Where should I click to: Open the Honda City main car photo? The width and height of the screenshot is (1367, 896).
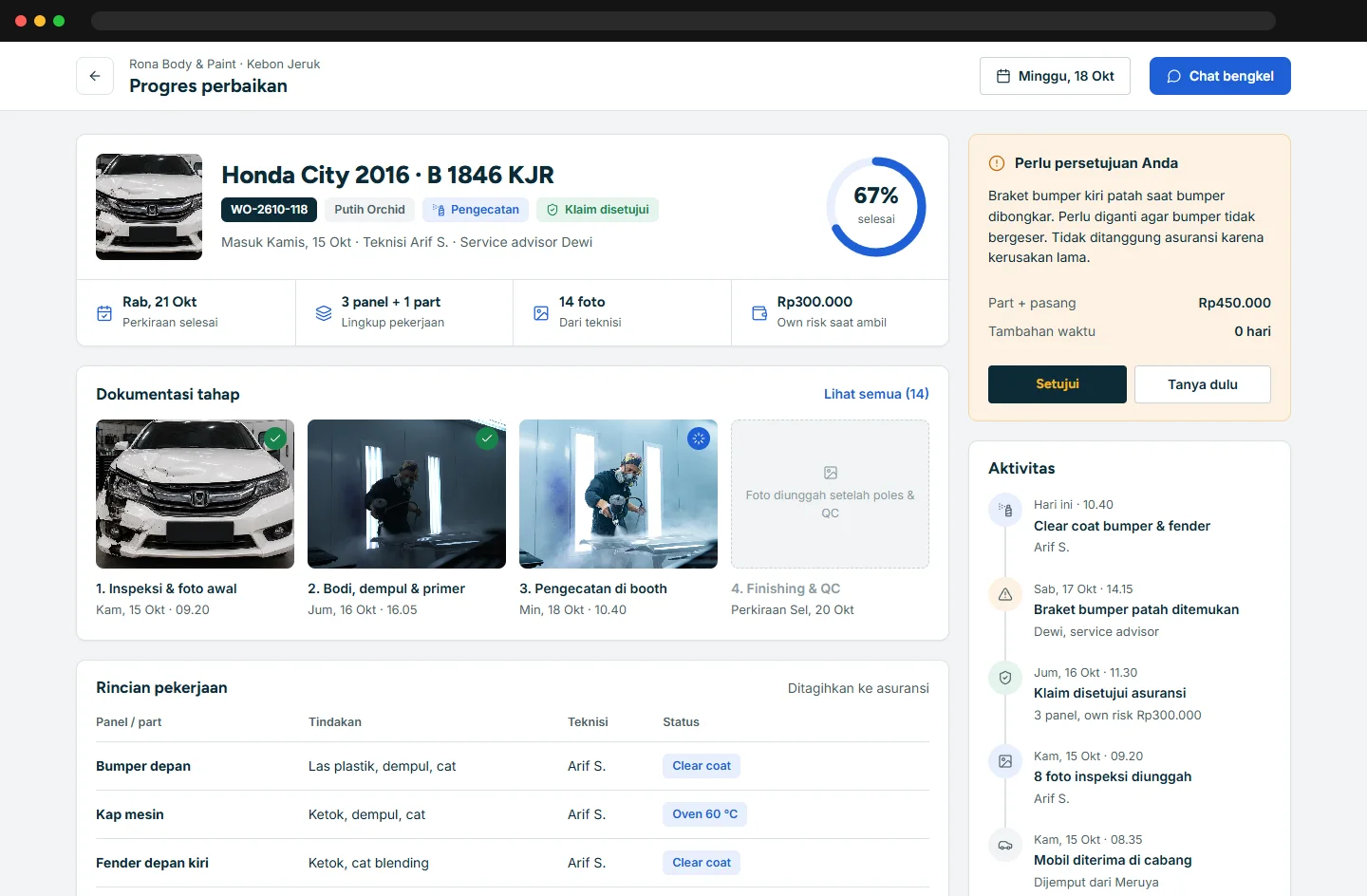tap(149, 207)
